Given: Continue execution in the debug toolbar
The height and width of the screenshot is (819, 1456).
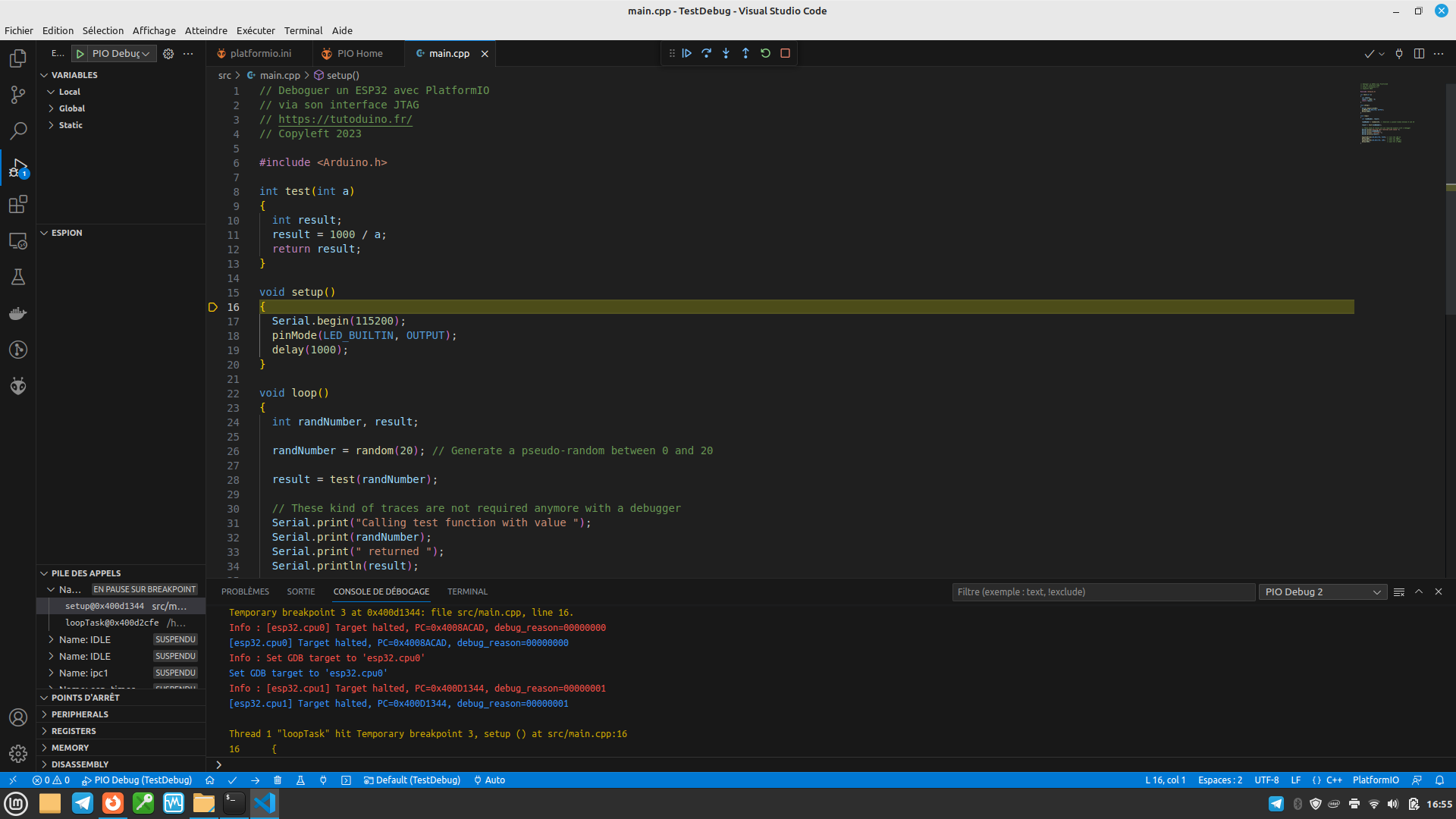Looking at the screenshot, I should coord(686,53).
